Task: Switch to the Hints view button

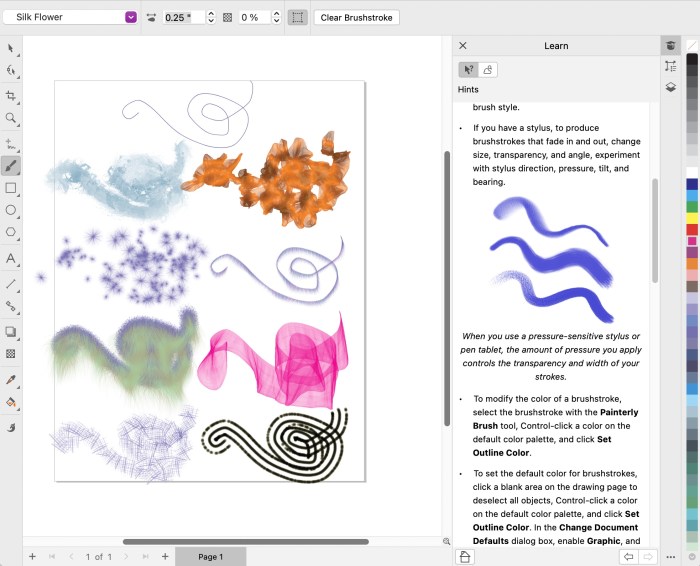Action: (x=468, y=70)
